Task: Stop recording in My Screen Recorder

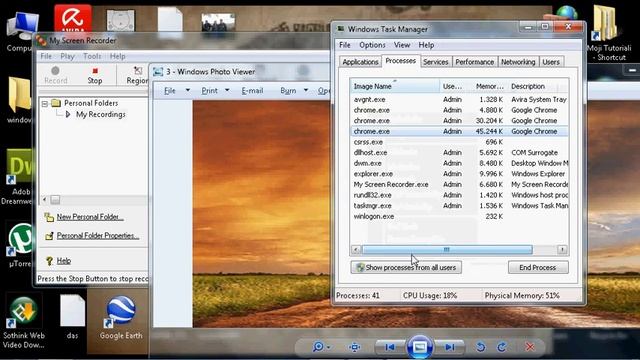Action: coord(95,75)
